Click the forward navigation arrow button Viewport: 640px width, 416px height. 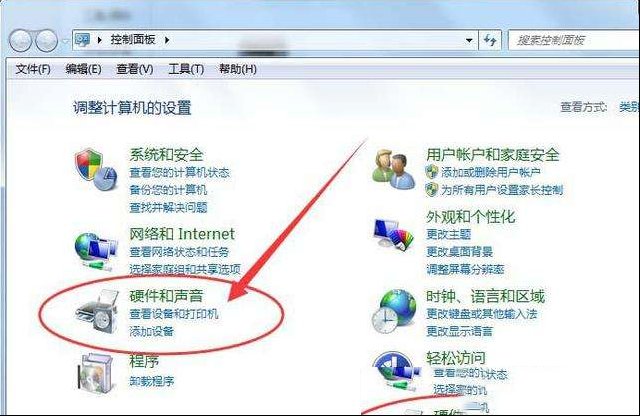coord(46,41)
